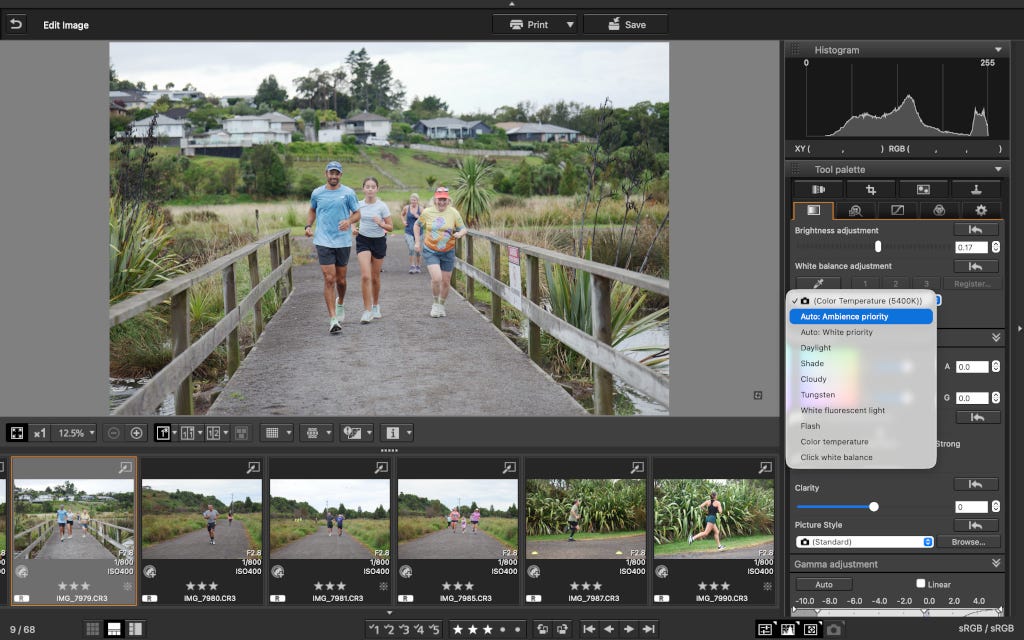Open the zoom percentage dropdown
Screen dimensions: 1024x640
tap(76, 433)
